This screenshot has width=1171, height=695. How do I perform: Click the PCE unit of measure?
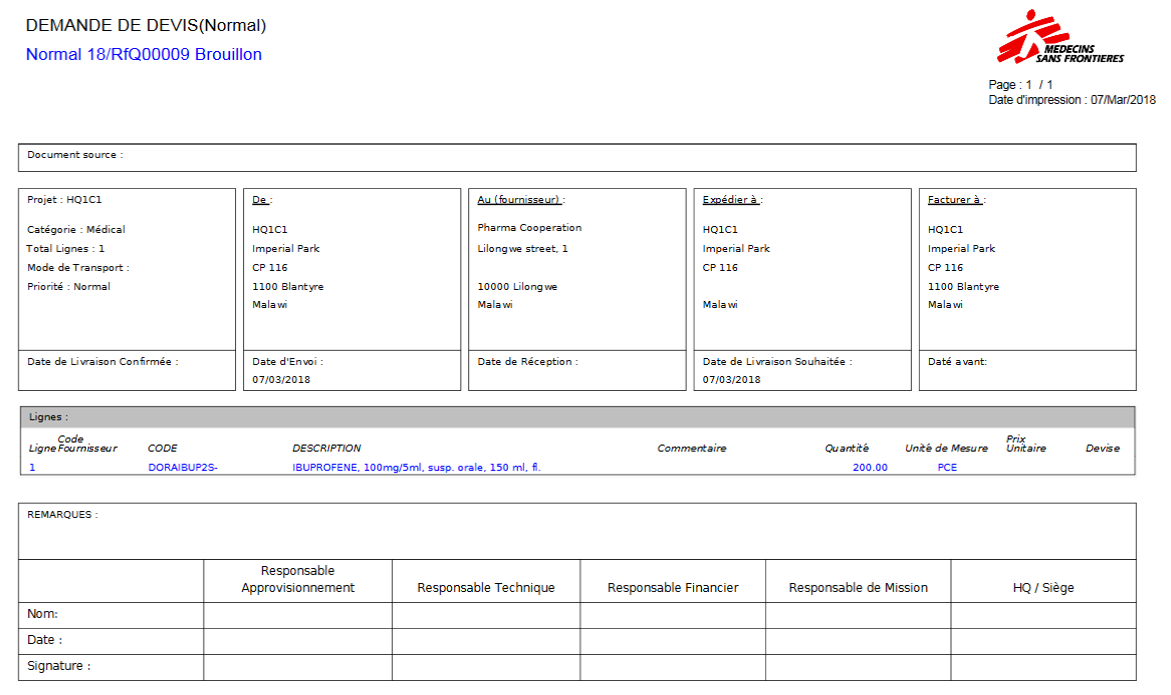946,467
